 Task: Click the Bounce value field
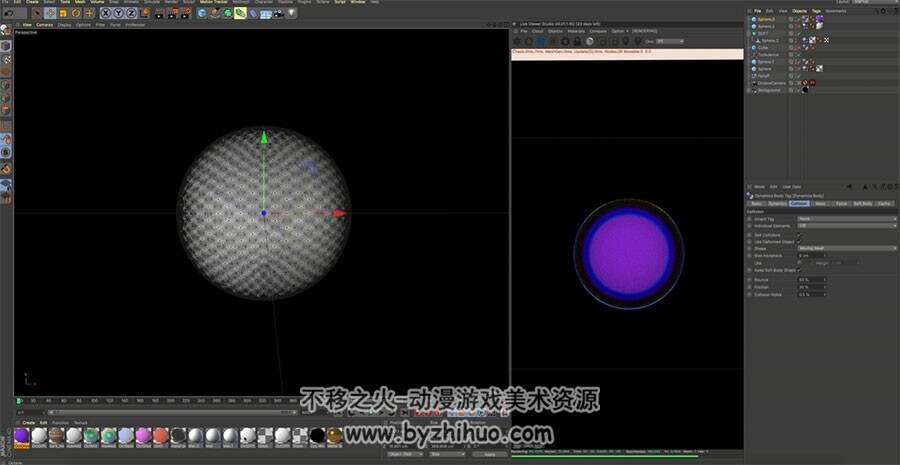pyautogui.click(x=812, y=280)
